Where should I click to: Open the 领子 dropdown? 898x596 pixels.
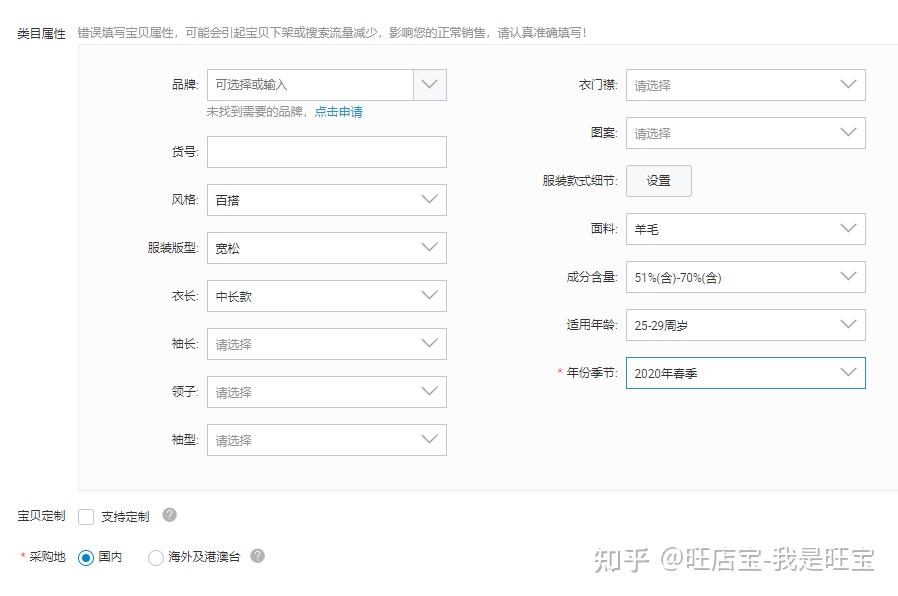tap(326, 392)
